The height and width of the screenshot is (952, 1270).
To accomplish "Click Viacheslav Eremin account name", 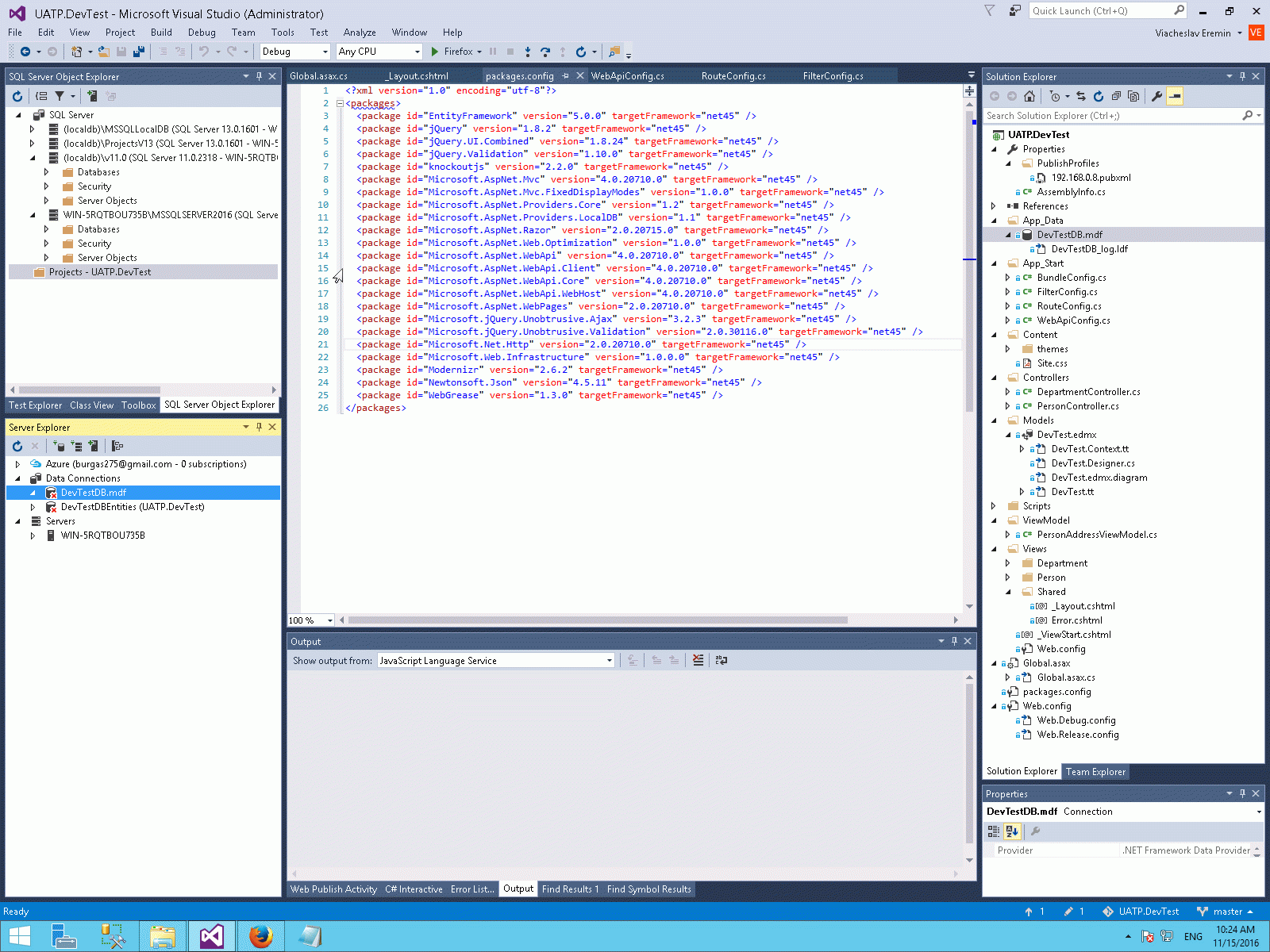I will click(x=1193, y=33).
